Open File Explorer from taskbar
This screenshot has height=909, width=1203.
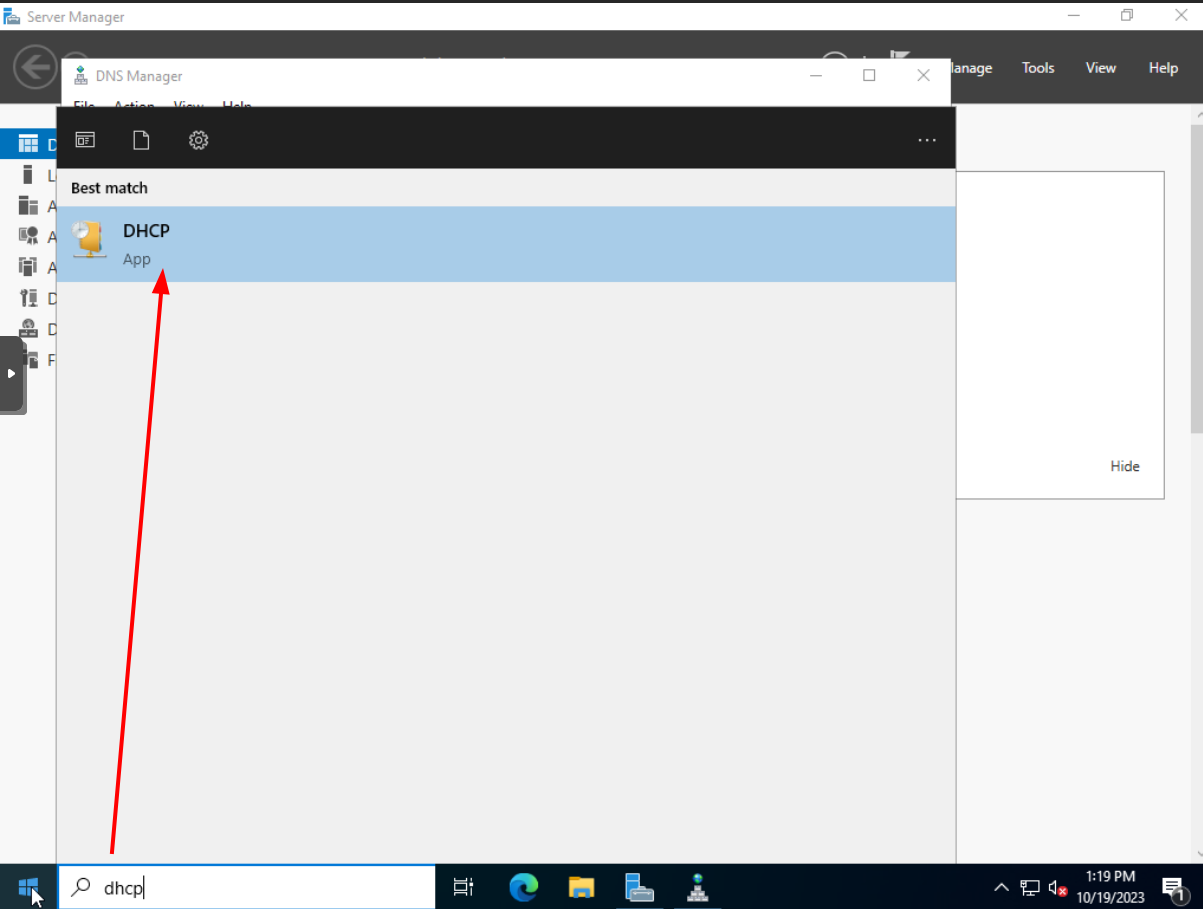click(581, 886)
